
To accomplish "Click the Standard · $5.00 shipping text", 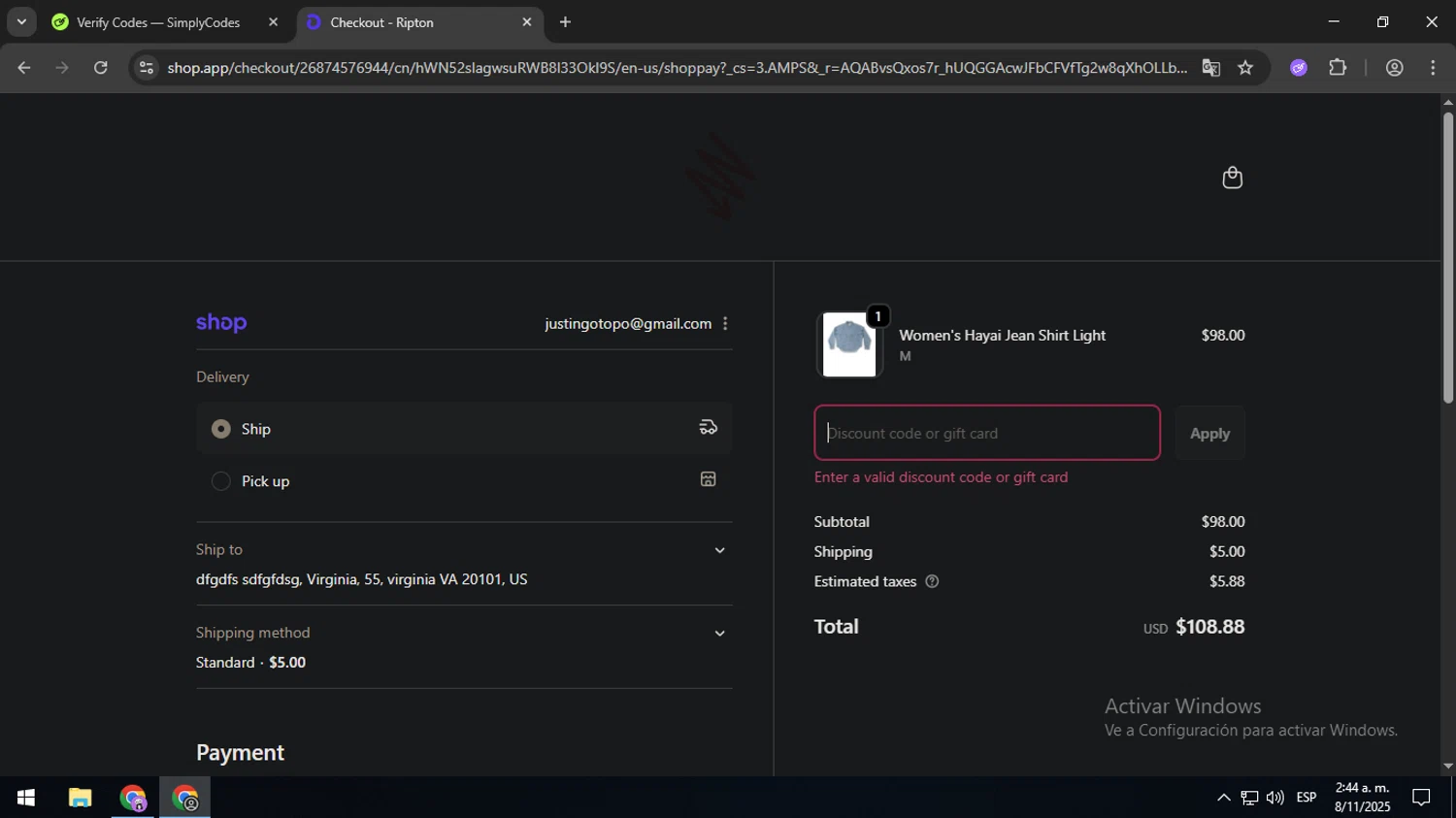I will coord(250,663).
